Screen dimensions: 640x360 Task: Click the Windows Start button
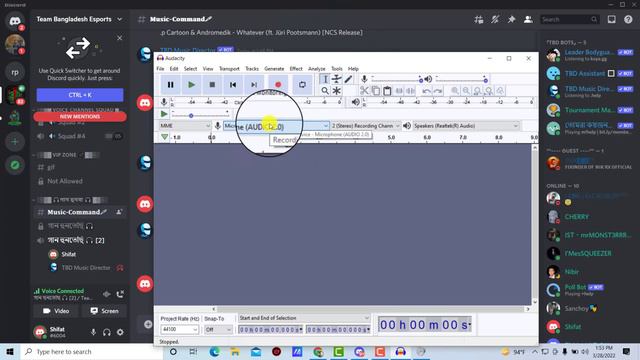tap(10, 351)
